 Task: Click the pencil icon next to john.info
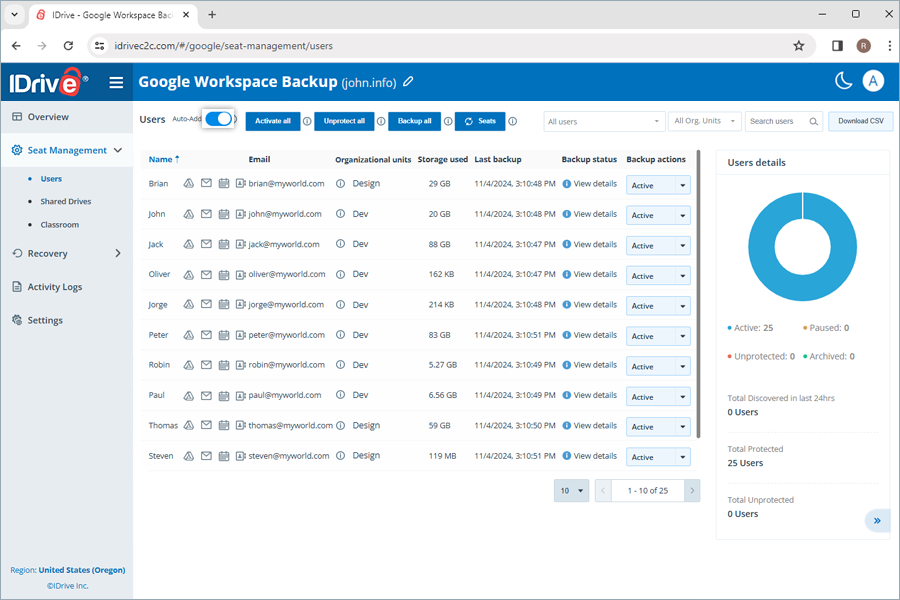pyautogui.click(x=408, y=82)
